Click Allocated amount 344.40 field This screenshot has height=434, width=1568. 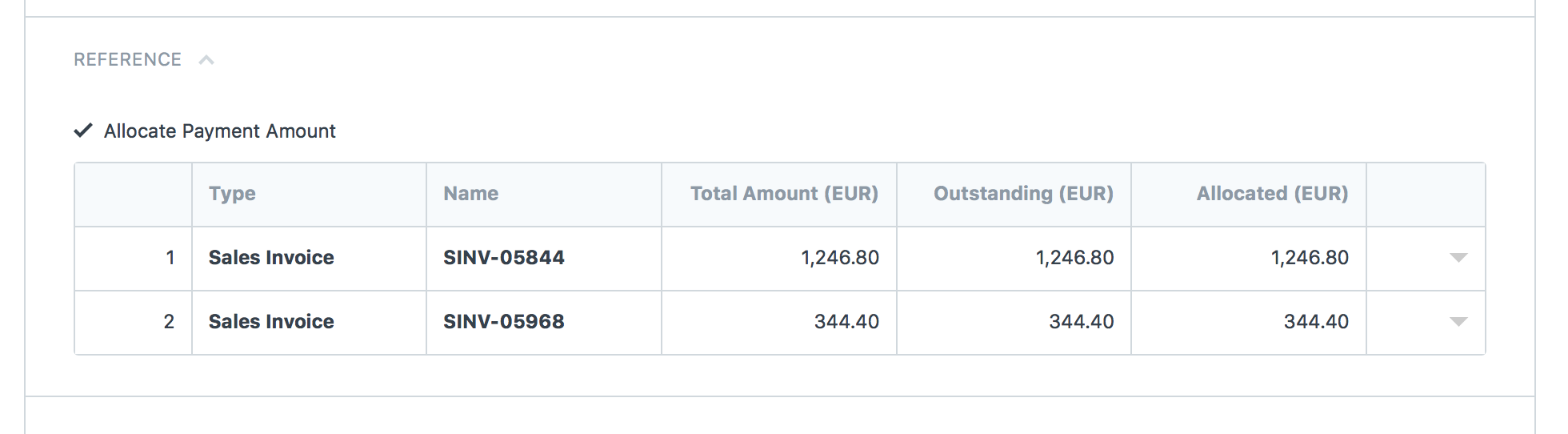(x=1249, y=323)
